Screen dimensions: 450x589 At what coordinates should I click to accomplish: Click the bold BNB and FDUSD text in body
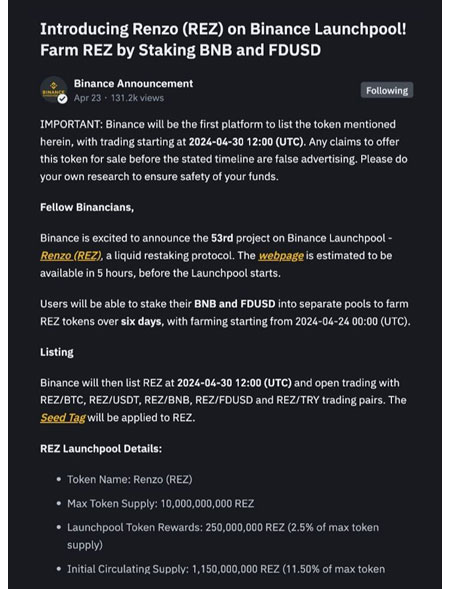(235, 304)
